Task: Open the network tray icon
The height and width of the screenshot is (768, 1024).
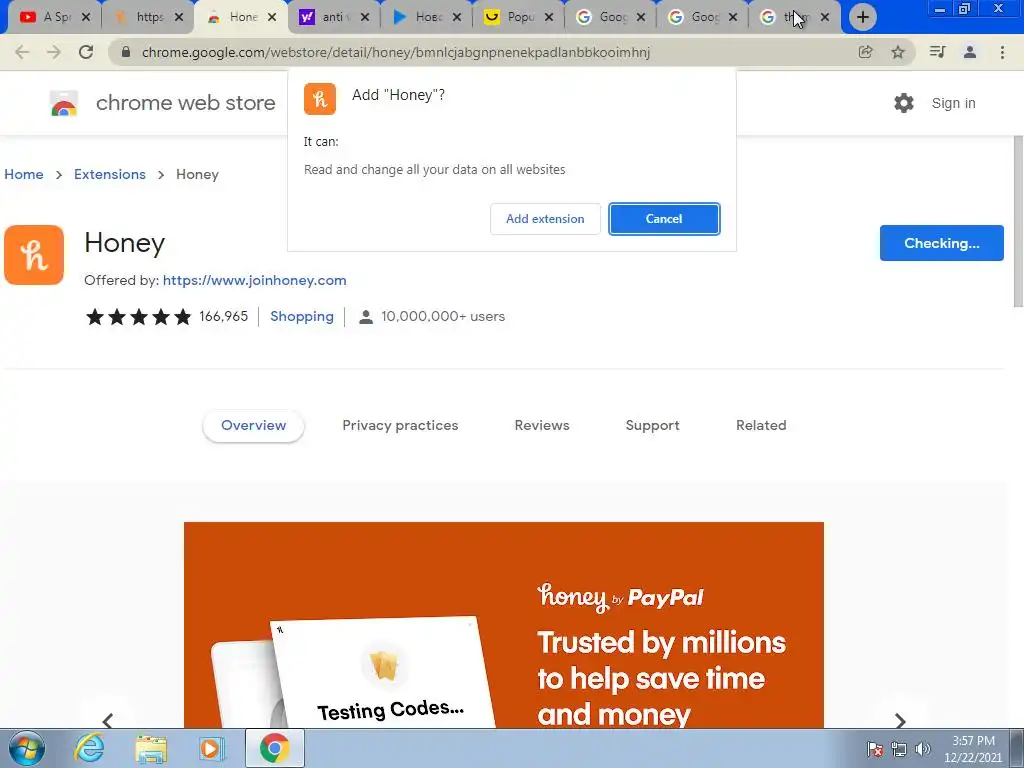Action: 899,749
